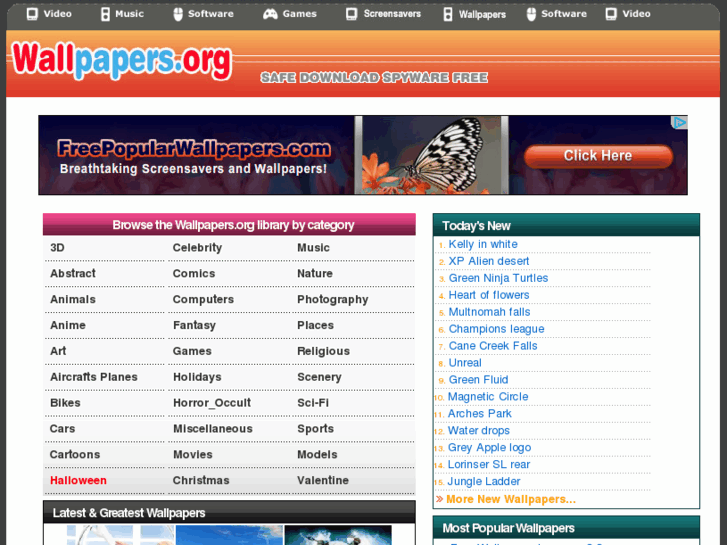727x545 pixels.
Task: Open Magnetic Circle wallpaper link
Action: [x=488, y=397]
